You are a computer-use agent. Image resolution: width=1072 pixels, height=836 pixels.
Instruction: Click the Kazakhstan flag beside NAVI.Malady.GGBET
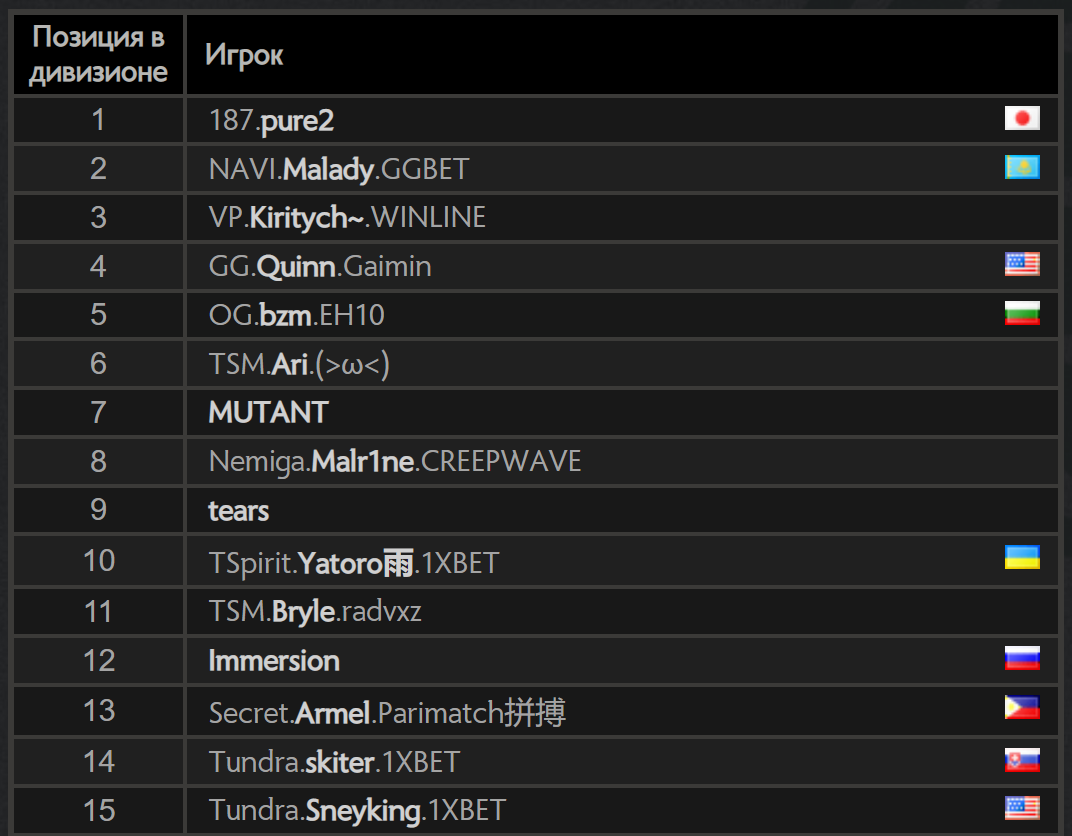tap(1022, 167)
